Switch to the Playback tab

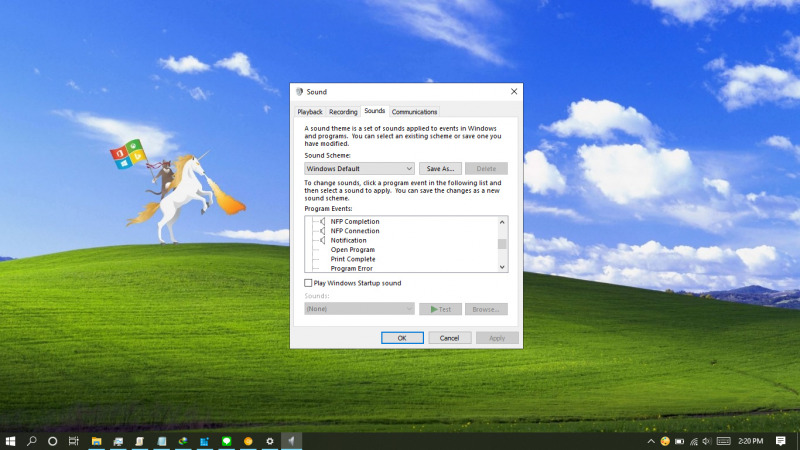(x=309, y=112)
